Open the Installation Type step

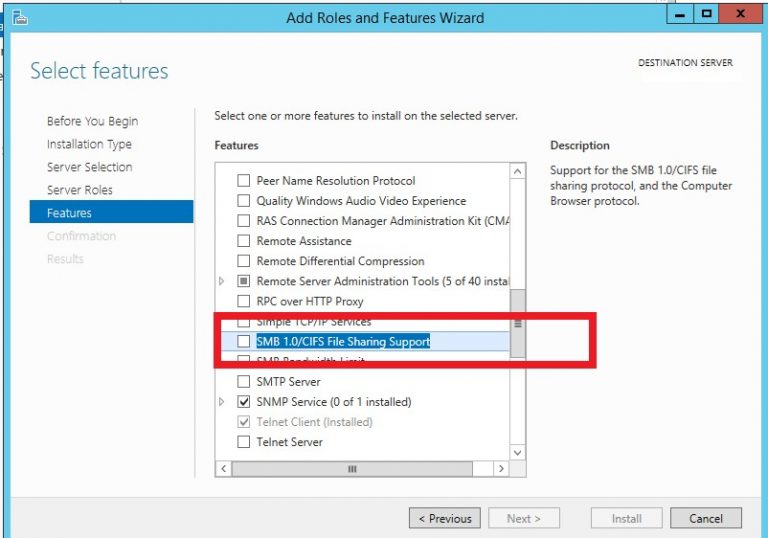(89, 144)
